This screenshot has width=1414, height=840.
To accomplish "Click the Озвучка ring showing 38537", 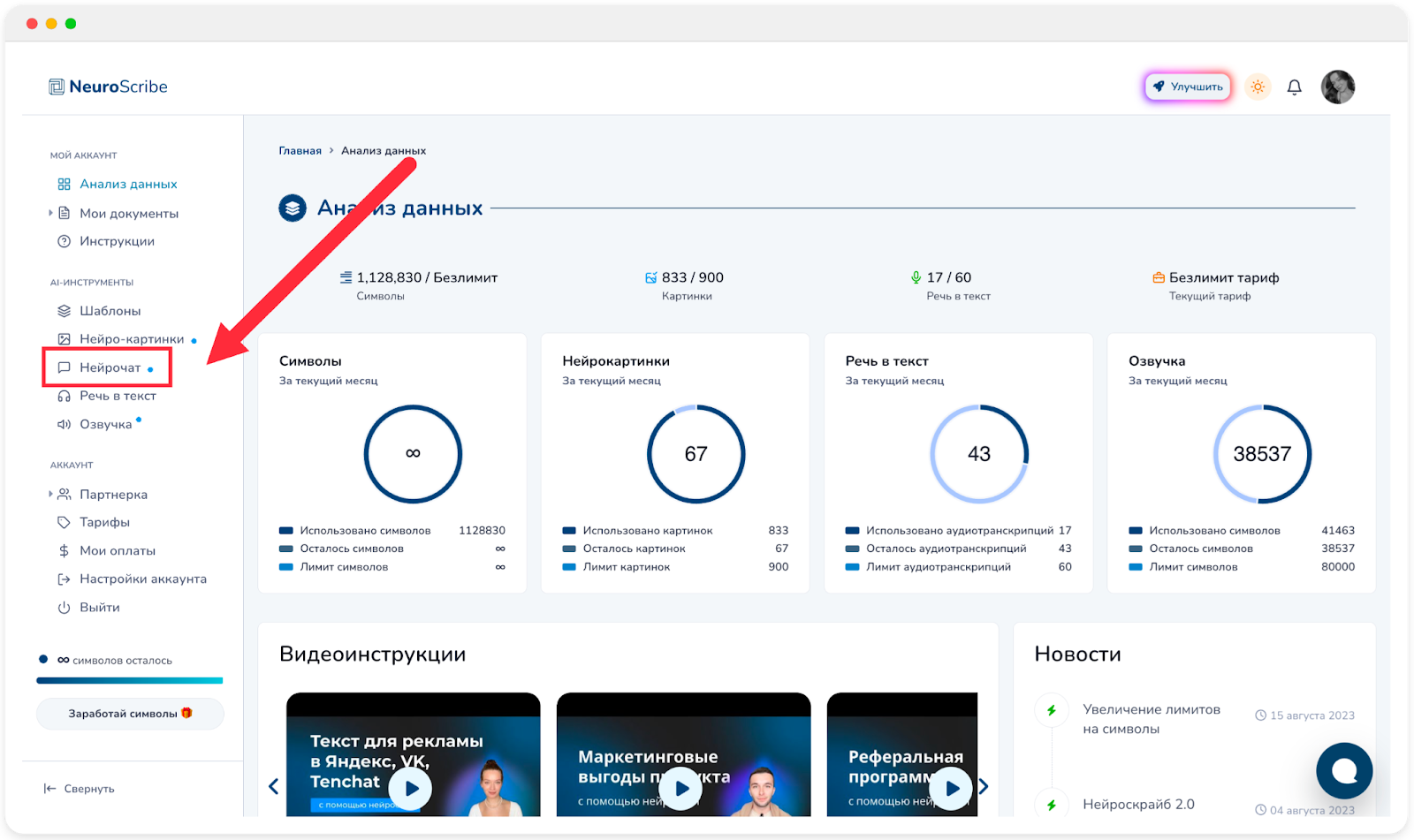I will click(1262, 454).
